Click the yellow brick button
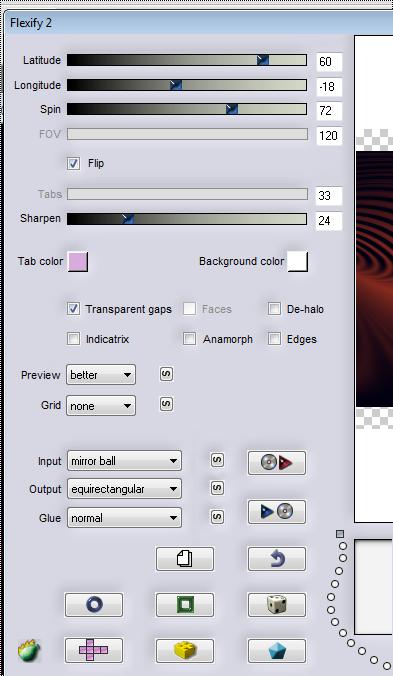Viewport: 393px width, 676px height. (185, 651)
